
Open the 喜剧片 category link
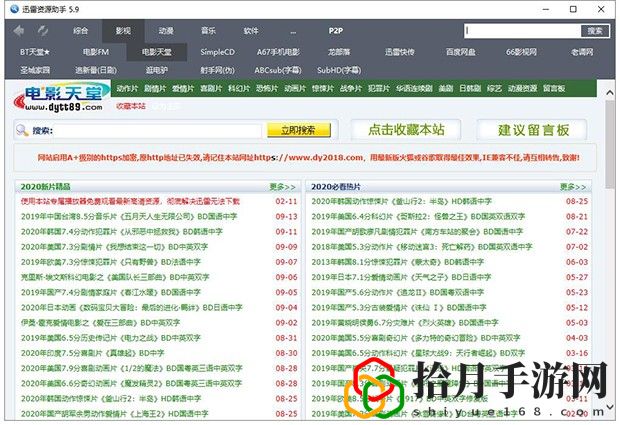point(211,89)
